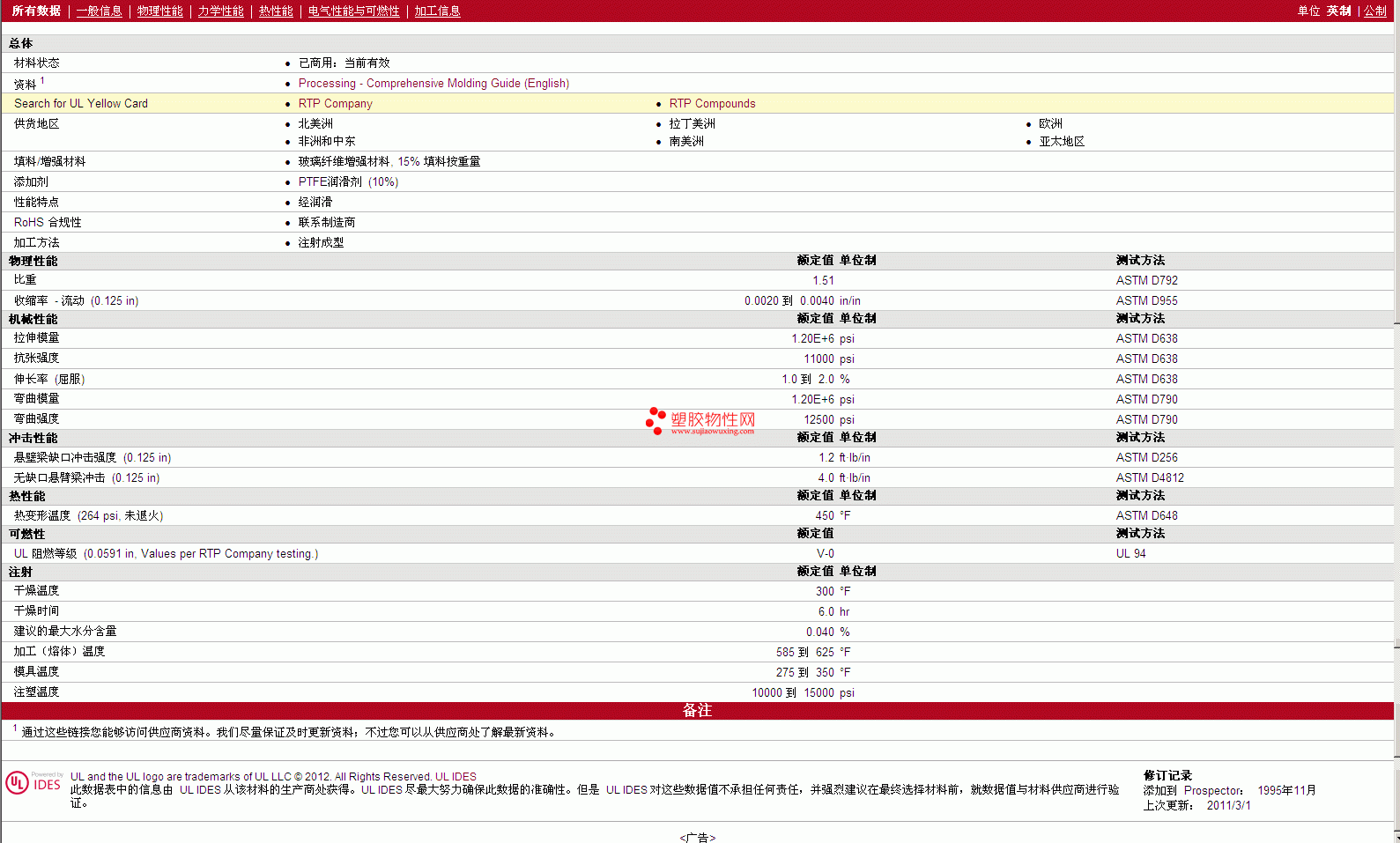Screen dimensions: 1400x843
Task: Click 亚太地区 availability region
Action: click(x=1063, y=141)
